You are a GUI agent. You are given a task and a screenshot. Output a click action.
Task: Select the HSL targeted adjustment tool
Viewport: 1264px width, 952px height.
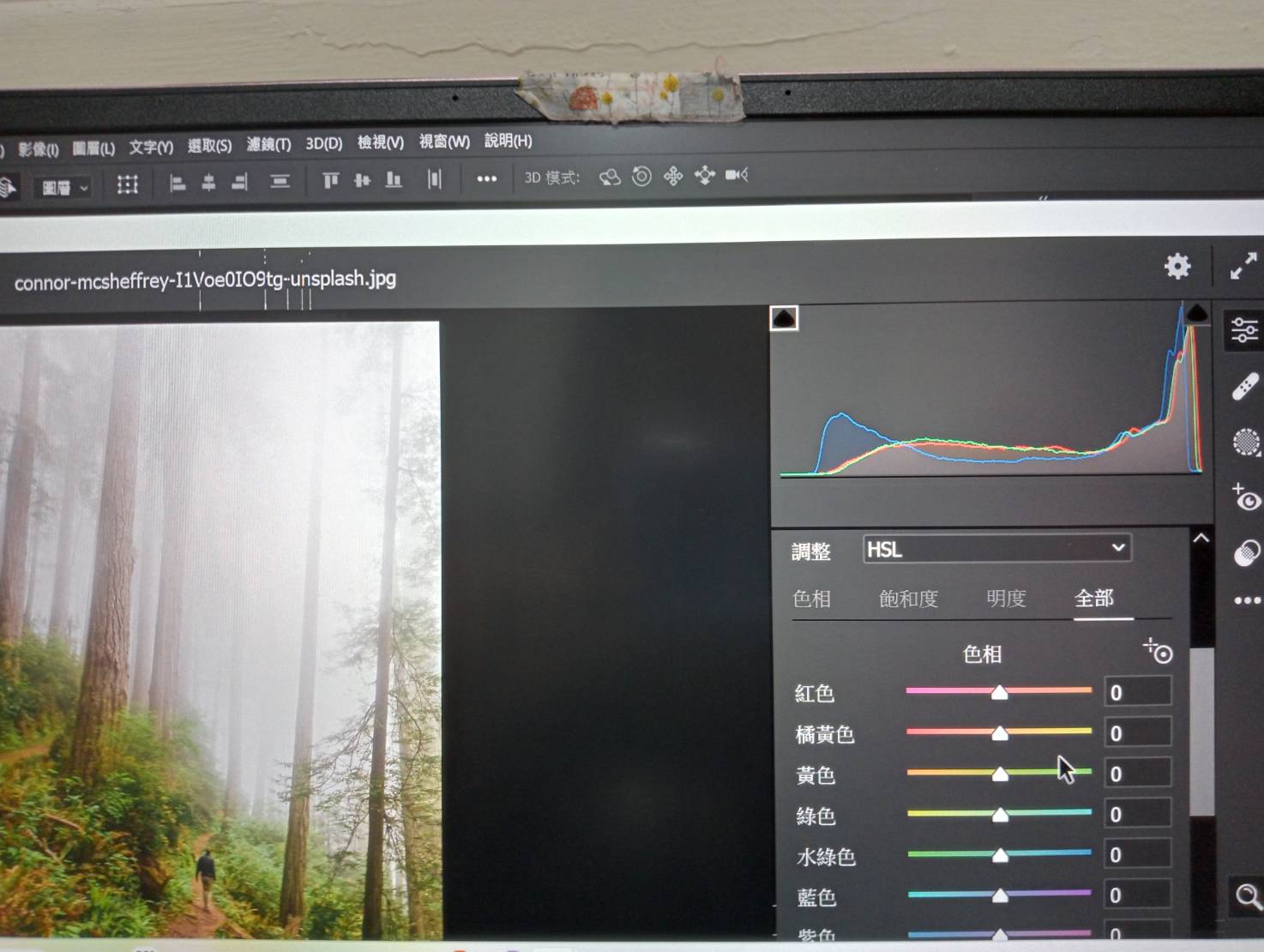1158,651
